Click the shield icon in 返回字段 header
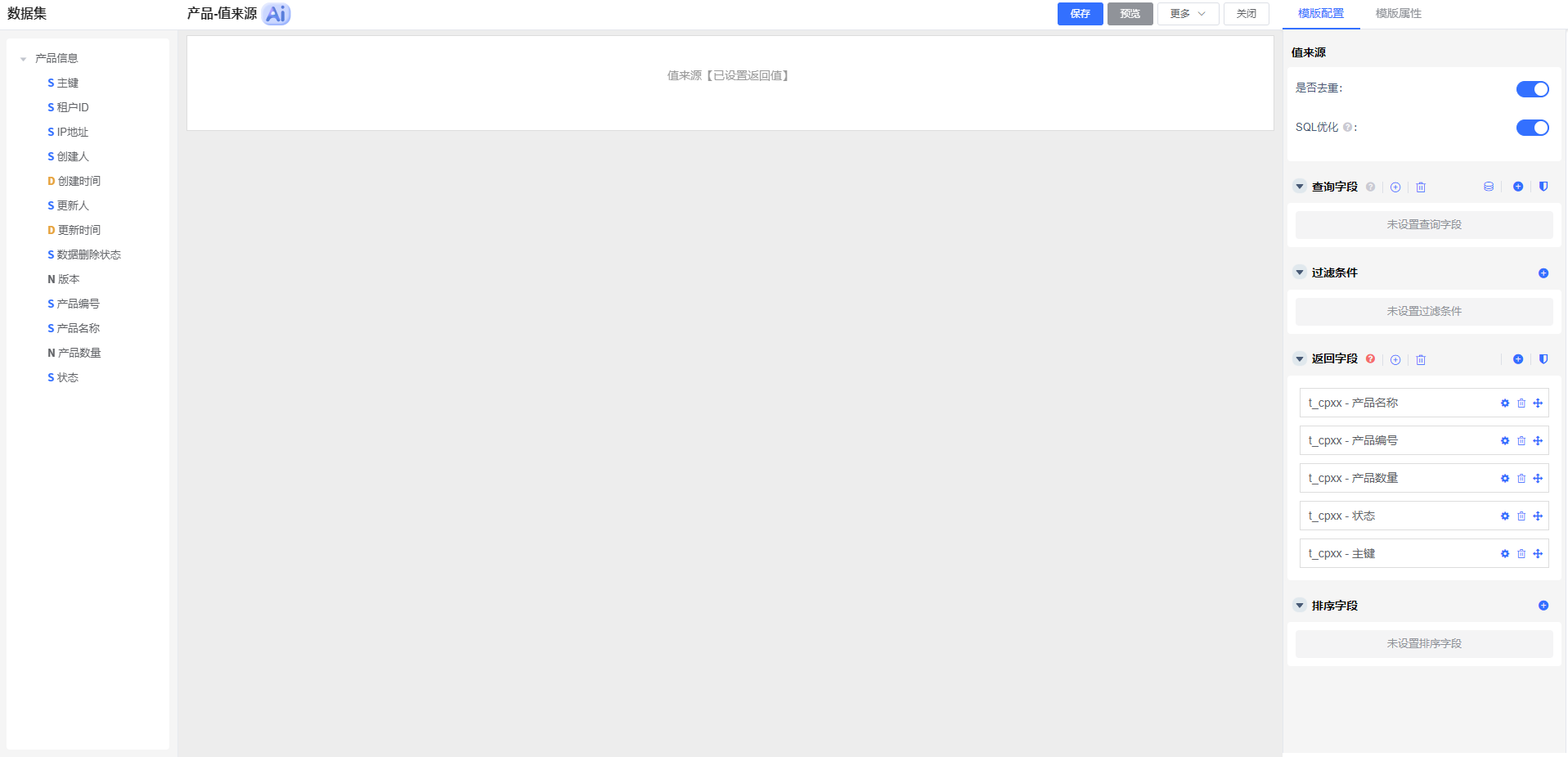 [x=1543, y=359]
